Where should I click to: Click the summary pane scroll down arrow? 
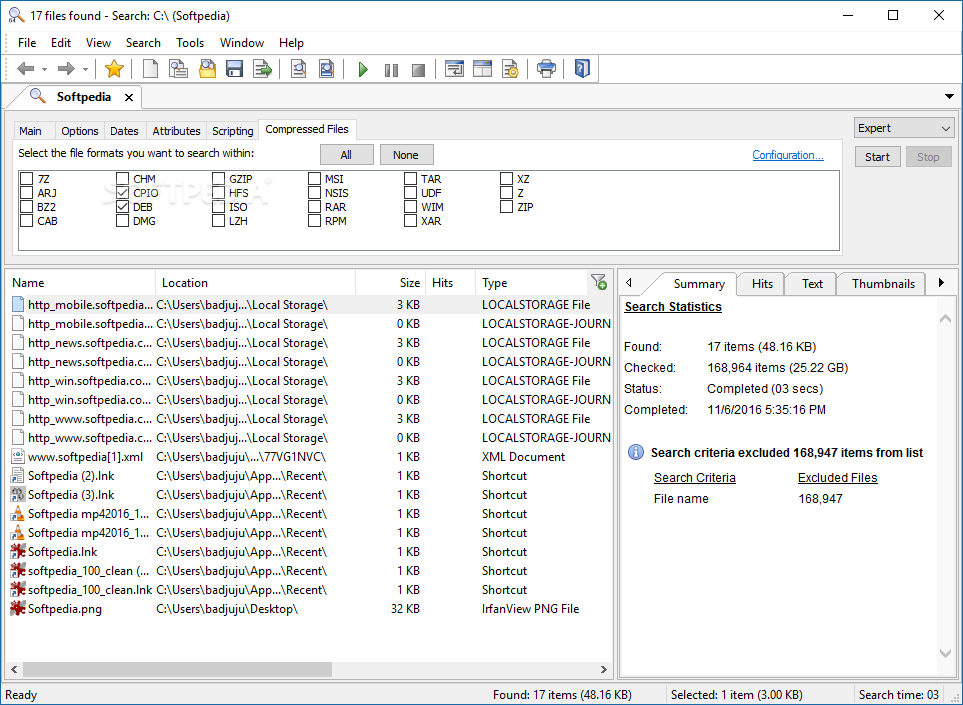click(x=946, y=653)
